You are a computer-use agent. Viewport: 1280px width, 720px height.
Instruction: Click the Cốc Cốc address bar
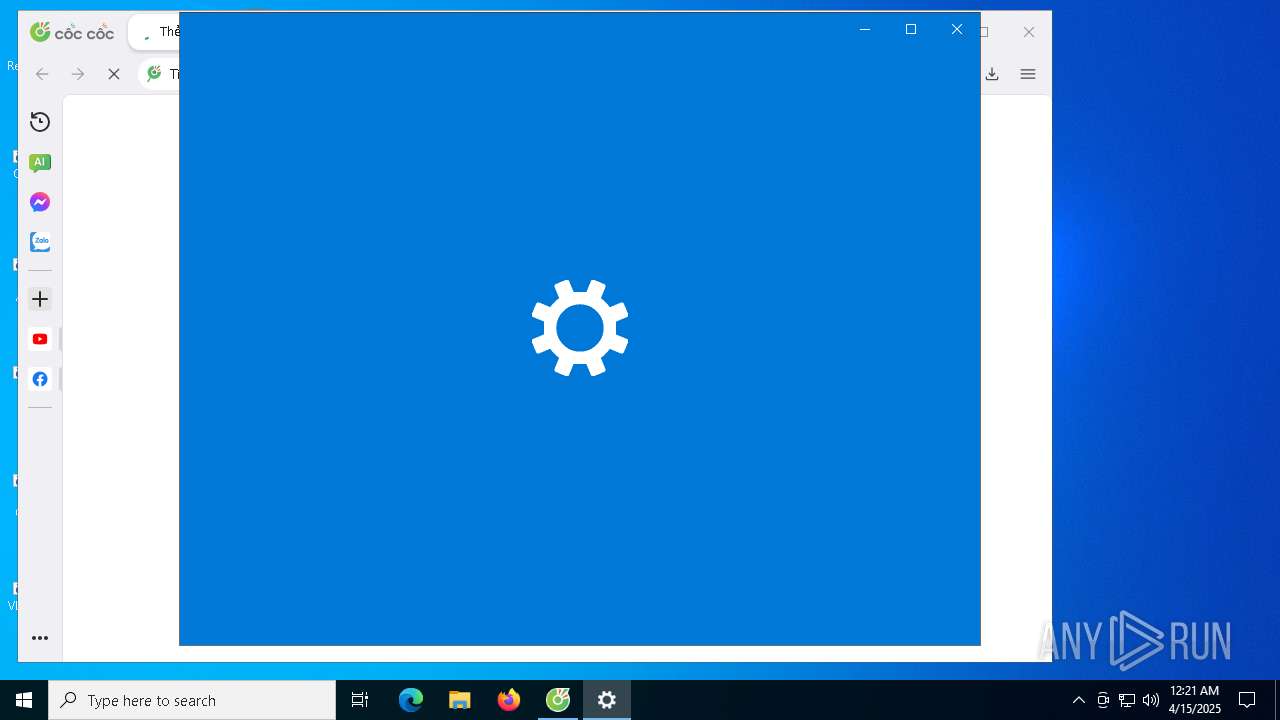160,74
